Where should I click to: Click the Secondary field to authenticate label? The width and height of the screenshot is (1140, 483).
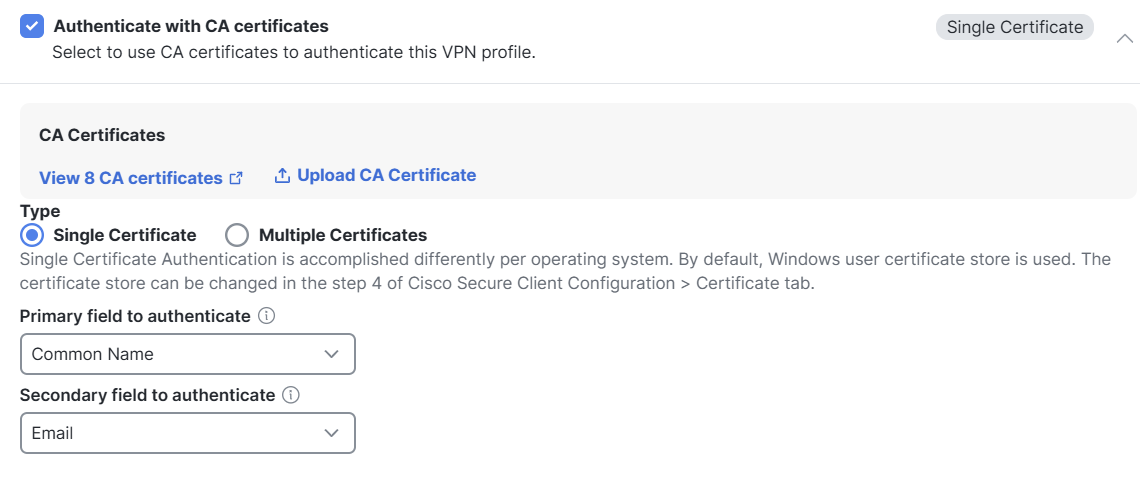pyautogui.click(x=147, y=395)
